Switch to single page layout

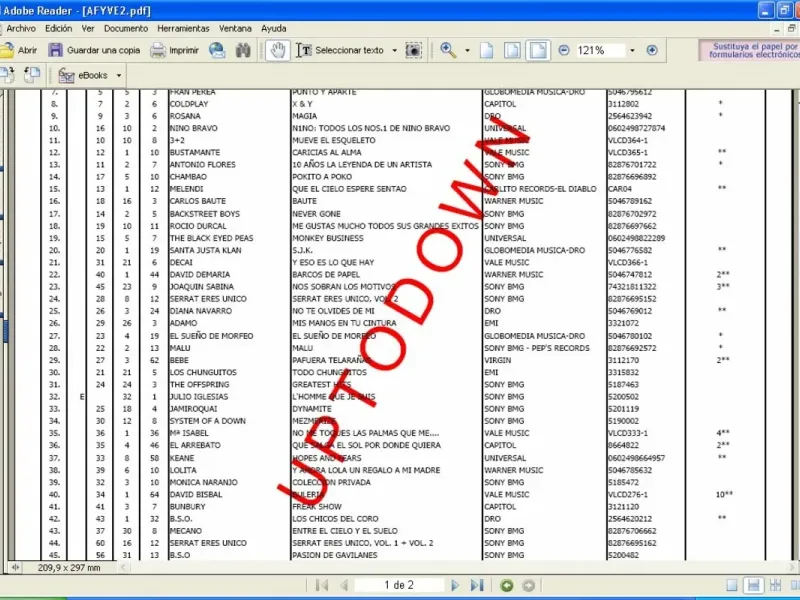(732, 585)
